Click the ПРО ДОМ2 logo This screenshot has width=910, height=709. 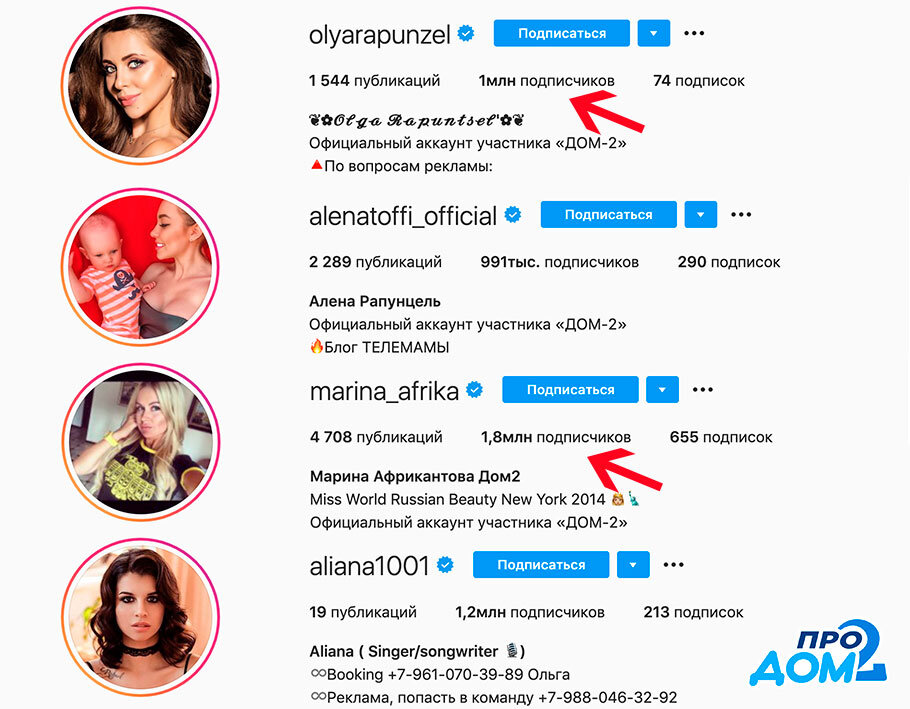point(818,654)
